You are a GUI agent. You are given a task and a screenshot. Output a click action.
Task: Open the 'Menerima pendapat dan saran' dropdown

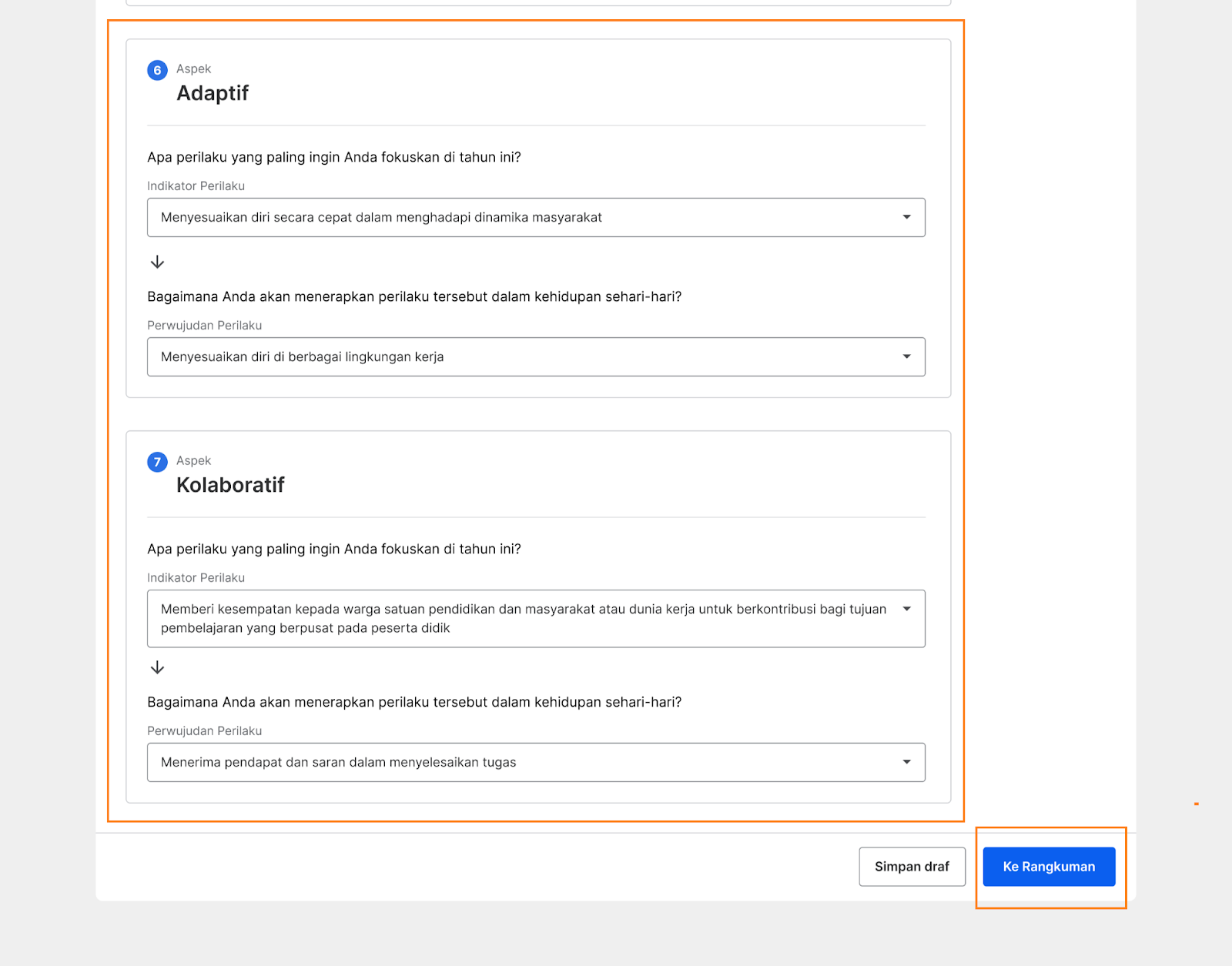click(x=524, y=763)
